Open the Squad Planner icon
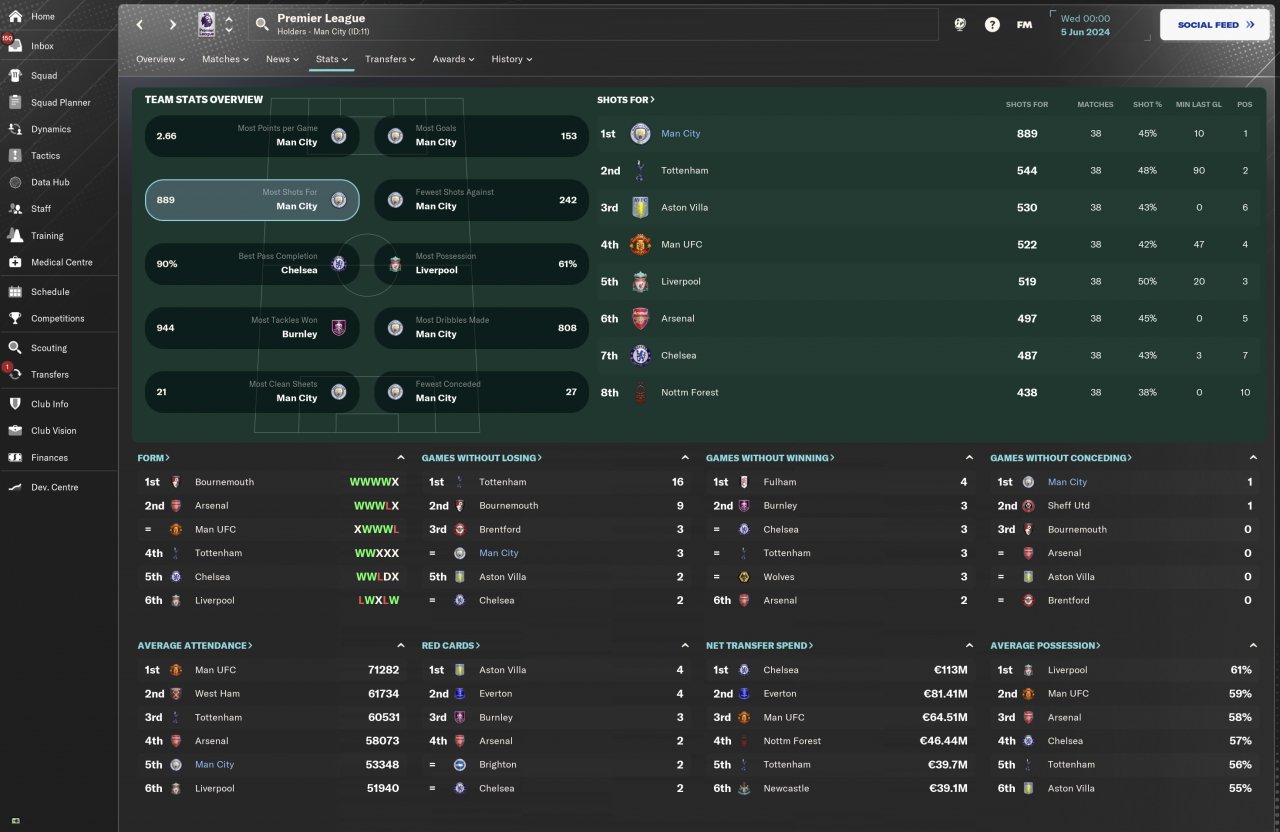This screenshot has width=1280, height=832. coord(15,103)
